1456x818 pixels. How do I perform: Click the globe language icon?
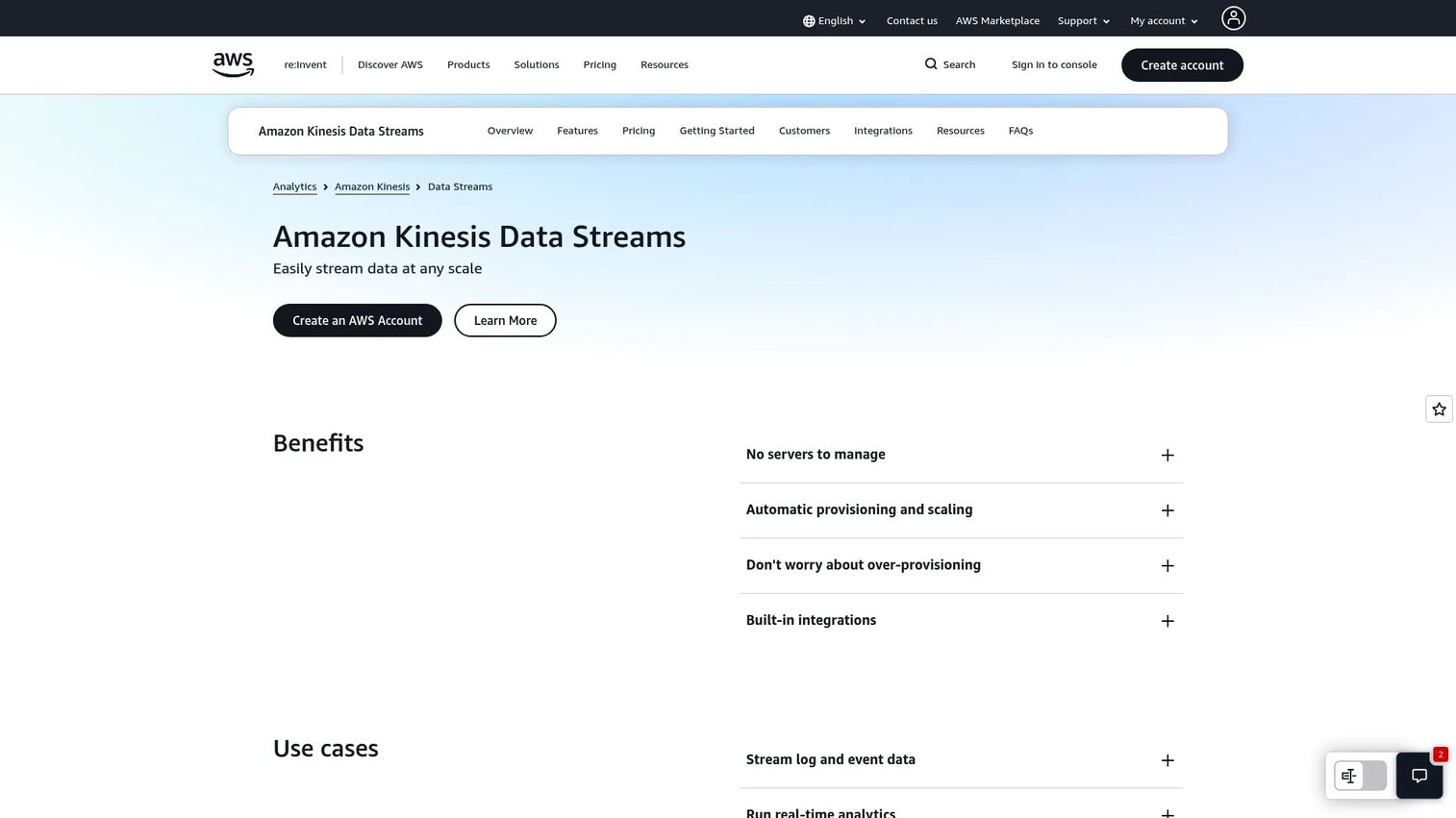[x=809, y=21]
